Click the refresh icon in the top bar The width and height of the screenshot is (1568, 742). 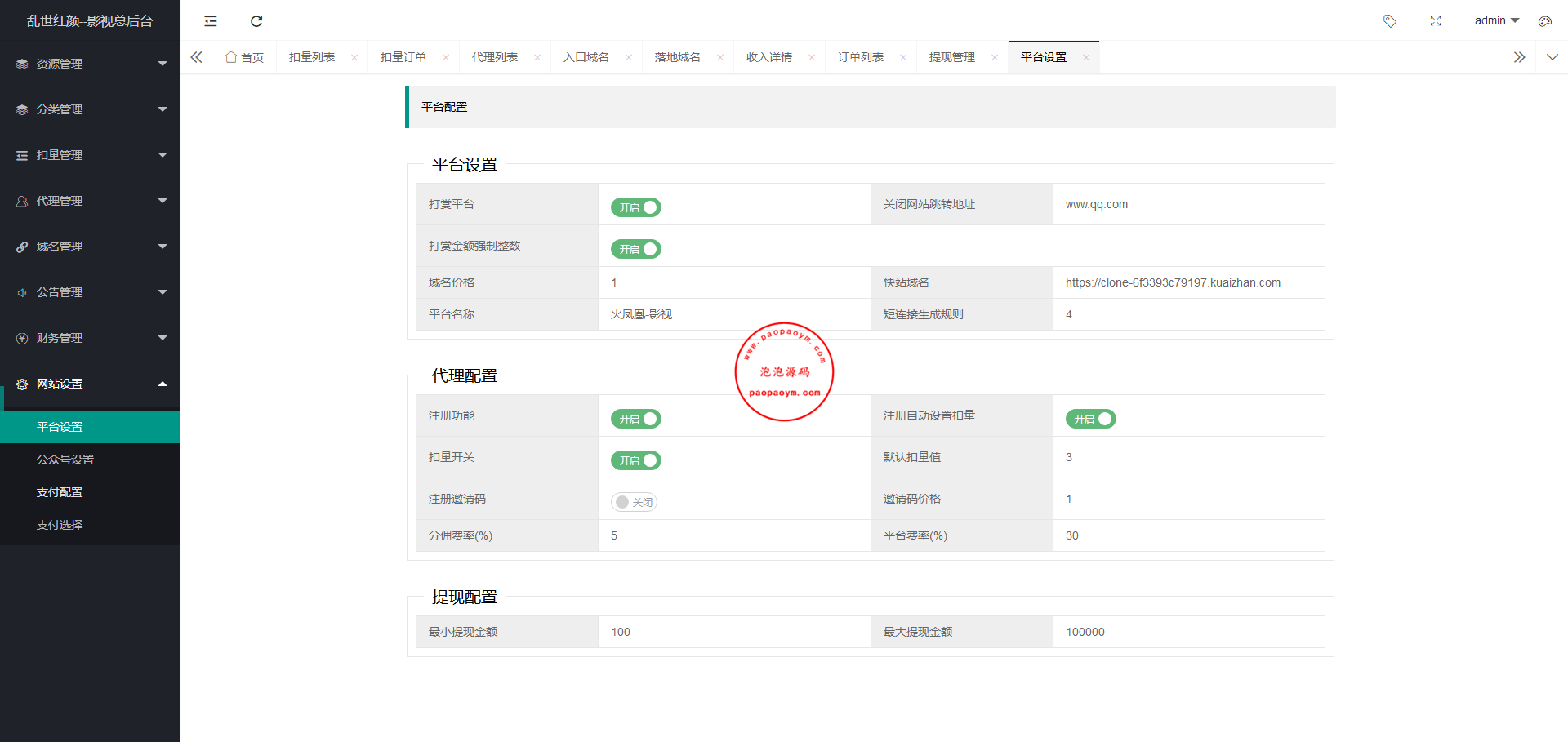(x=256, y=21)
